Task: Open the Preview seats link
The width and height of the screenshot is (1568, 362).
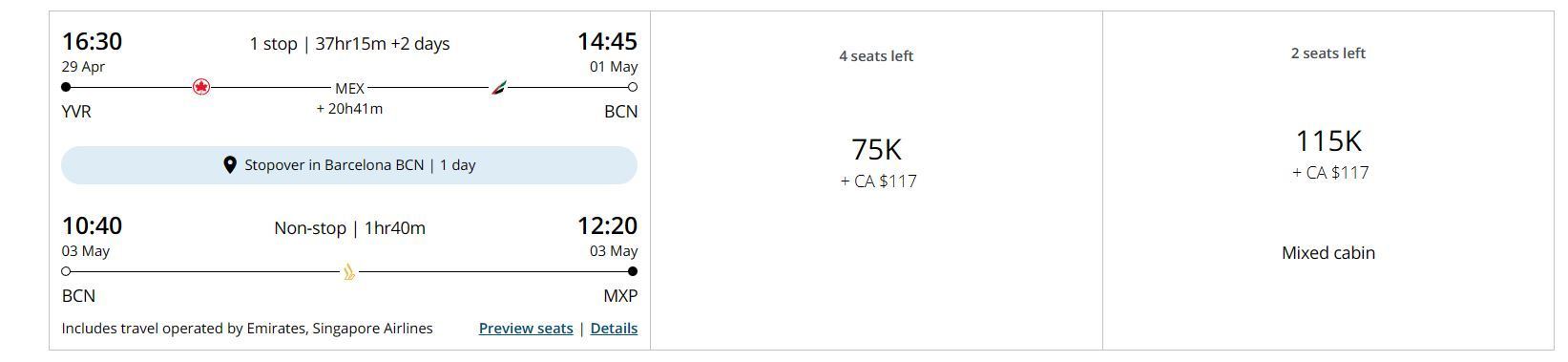Action: click(526, 329)
